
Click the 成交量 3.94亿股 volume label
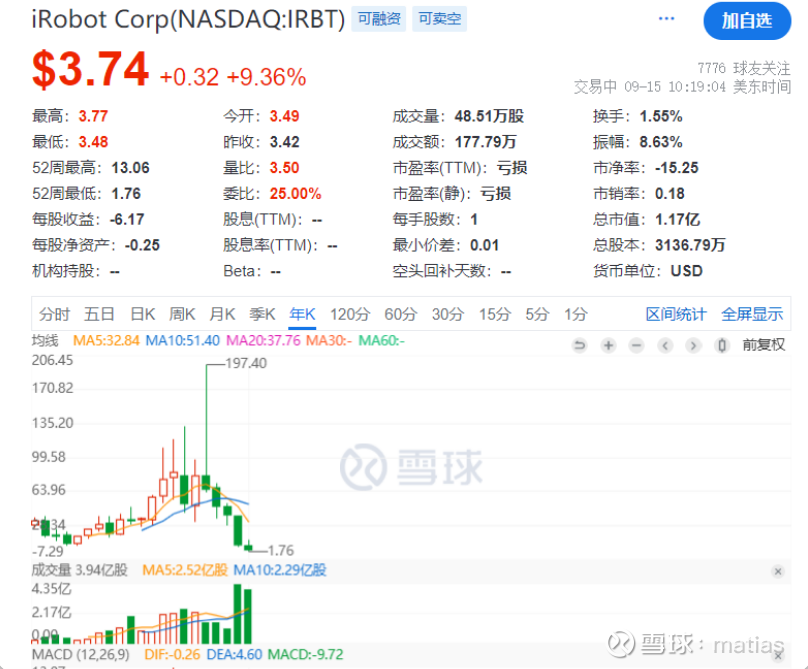click(x=79, y=570)
